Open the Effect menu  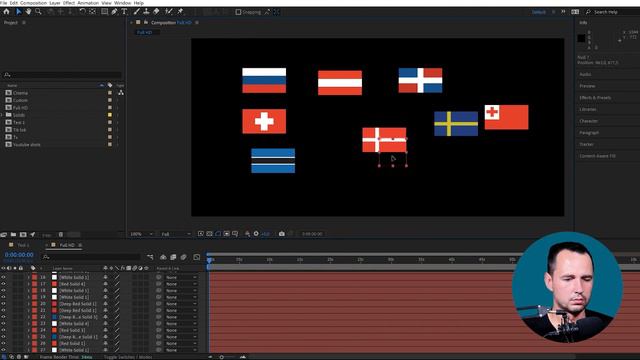[69, 3]
